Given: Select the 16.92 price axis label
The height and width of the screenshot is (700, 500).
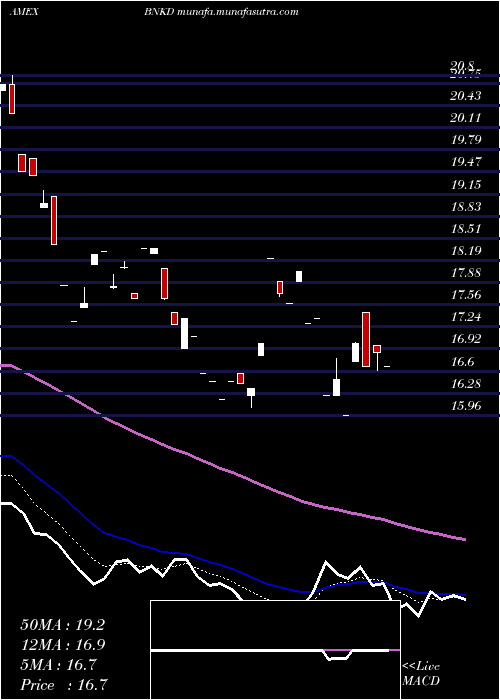Looking at the screenshot, I should 466,339.
